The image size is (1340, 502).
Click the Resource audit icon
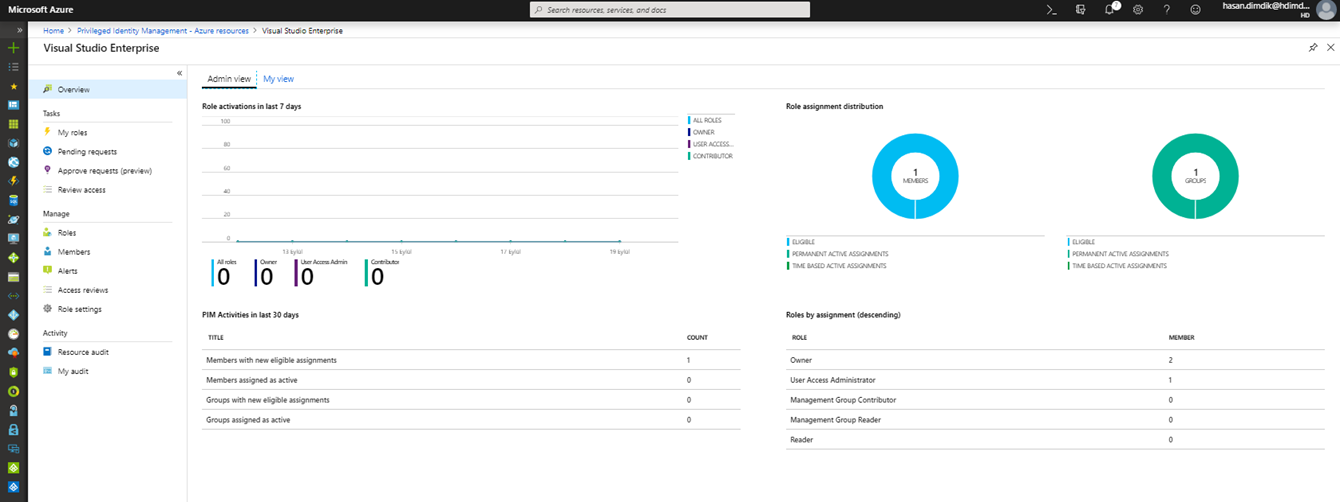47,352
